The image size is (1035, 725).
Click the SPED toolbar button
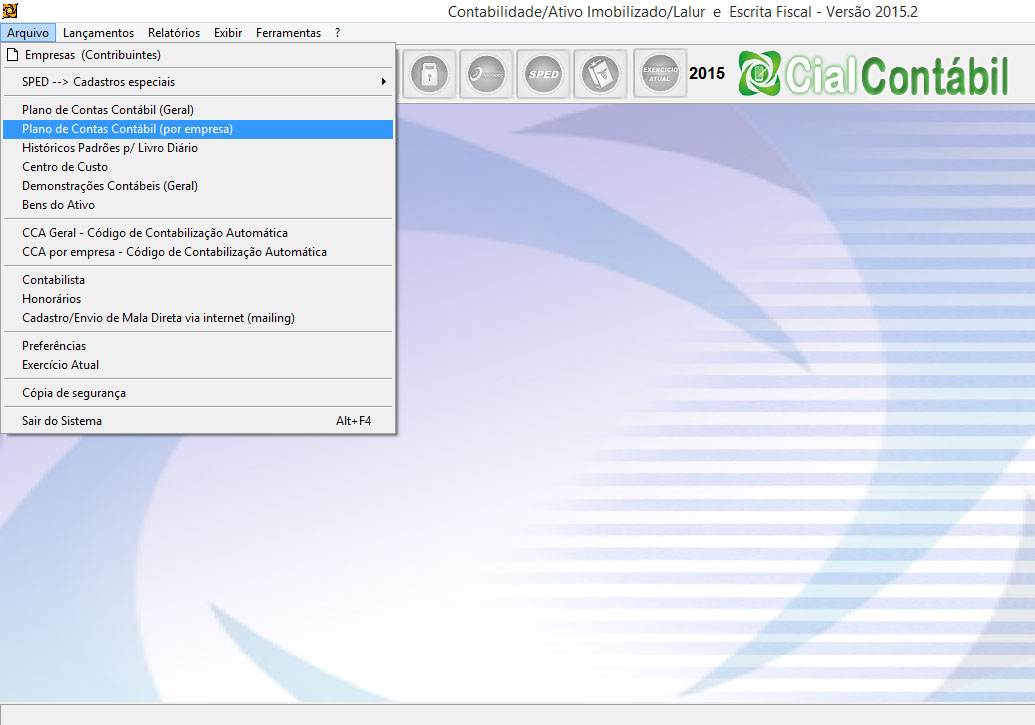click(x=544, y=74)
